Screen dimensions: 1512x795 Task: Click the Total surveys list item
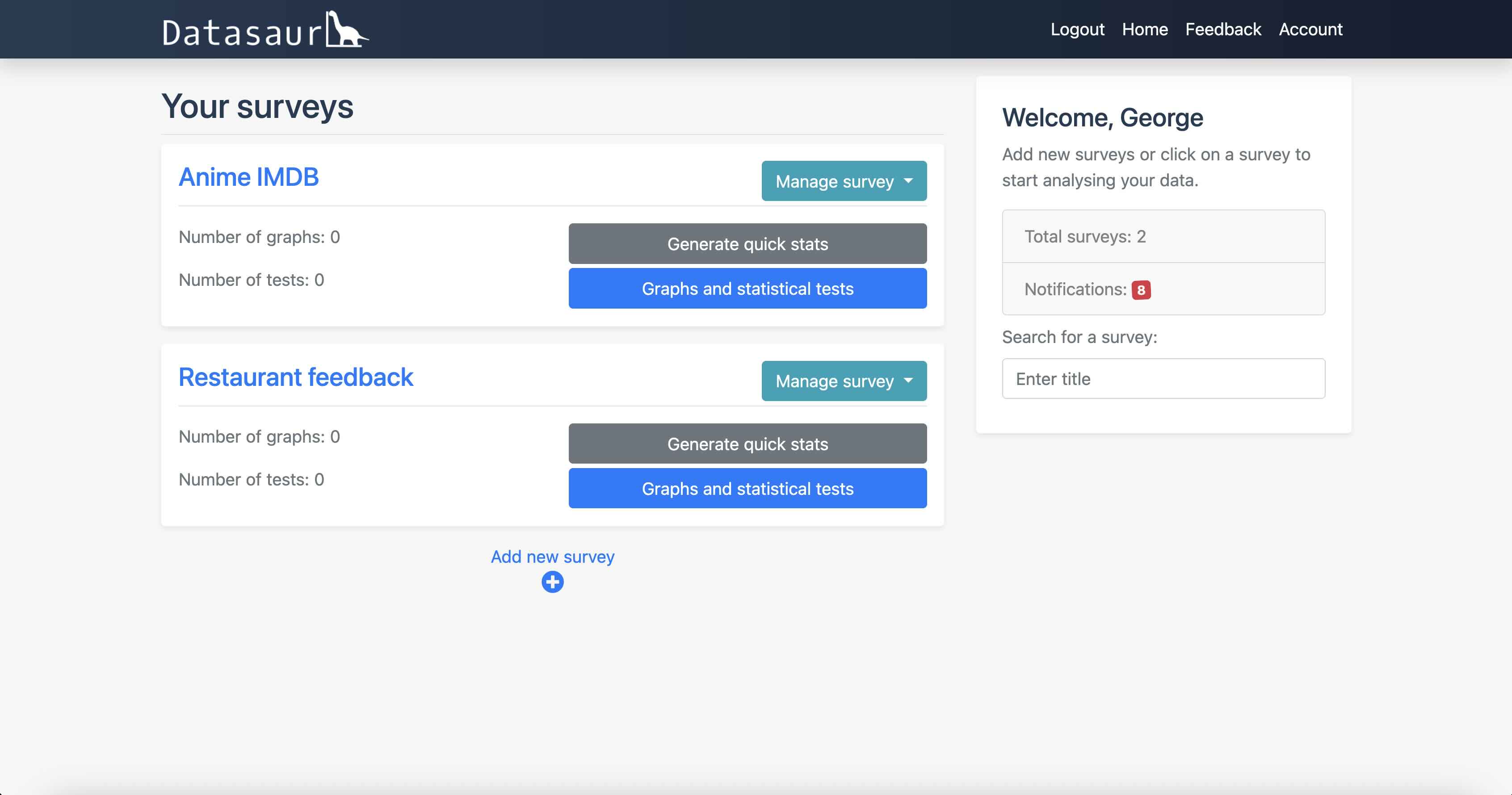click(1163, 236)
